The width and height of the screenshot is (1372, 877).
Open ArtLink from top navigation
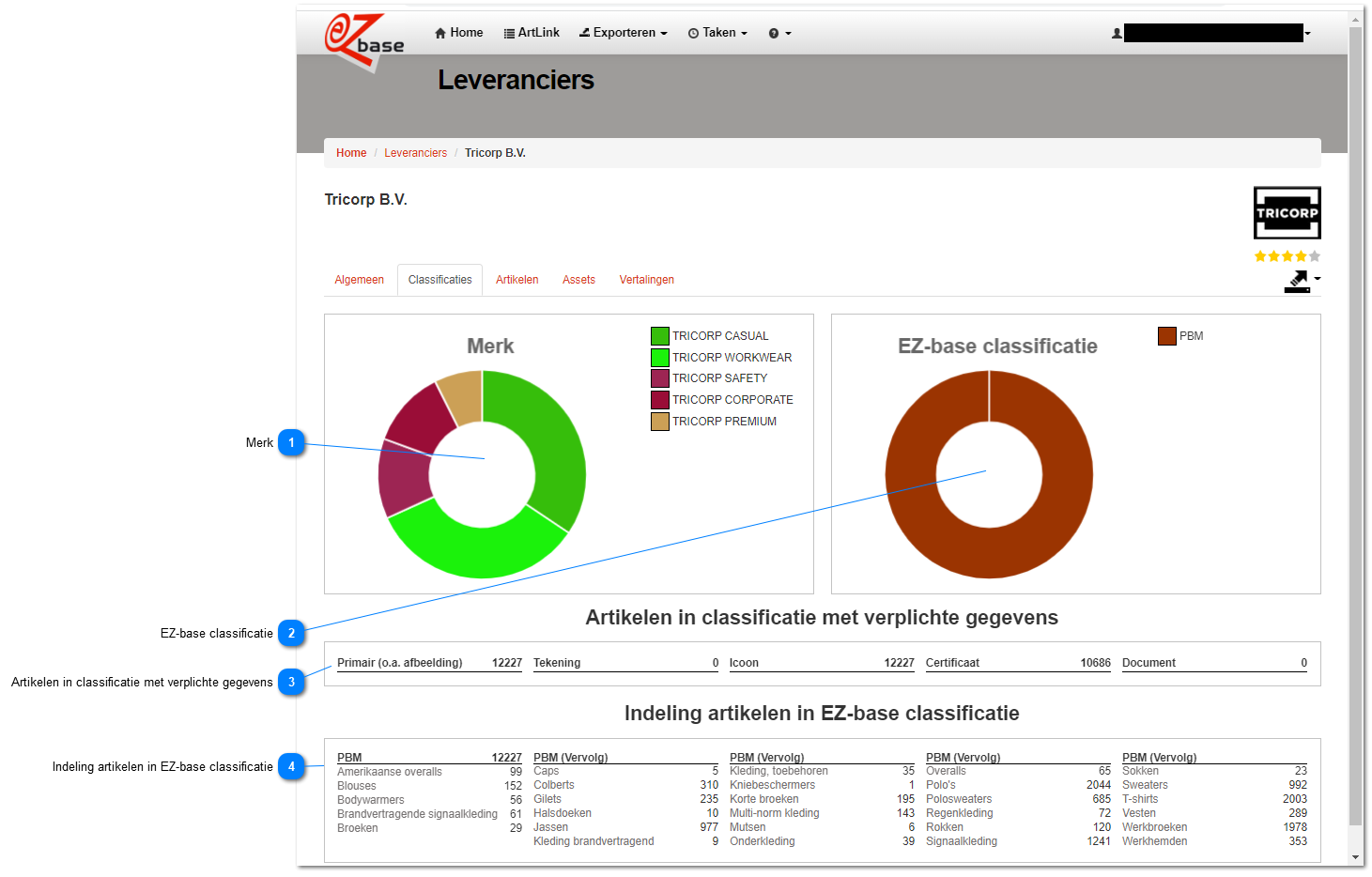coord(532,33)
